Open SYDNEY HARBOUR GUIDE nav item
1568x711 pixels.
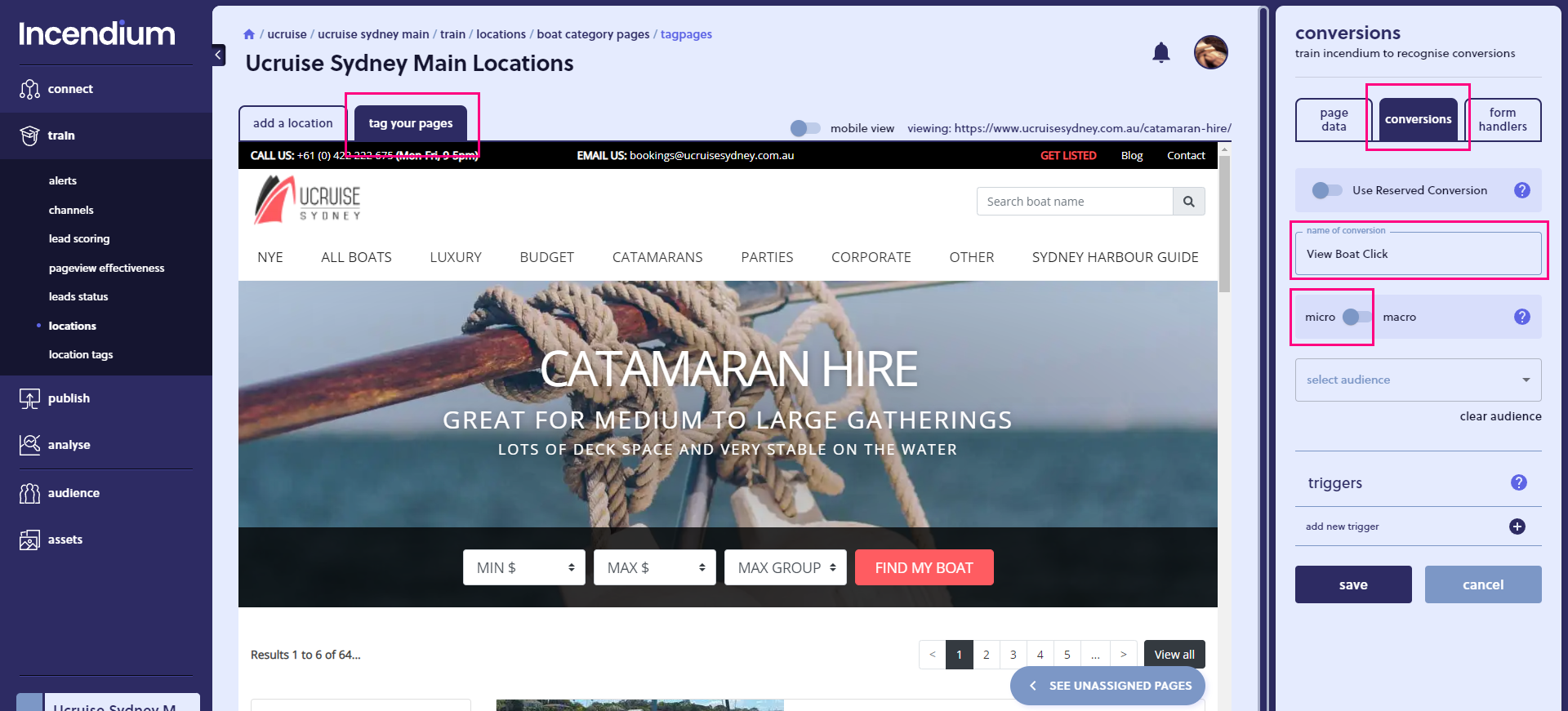pyautogui.click(x=1116, y=257)
